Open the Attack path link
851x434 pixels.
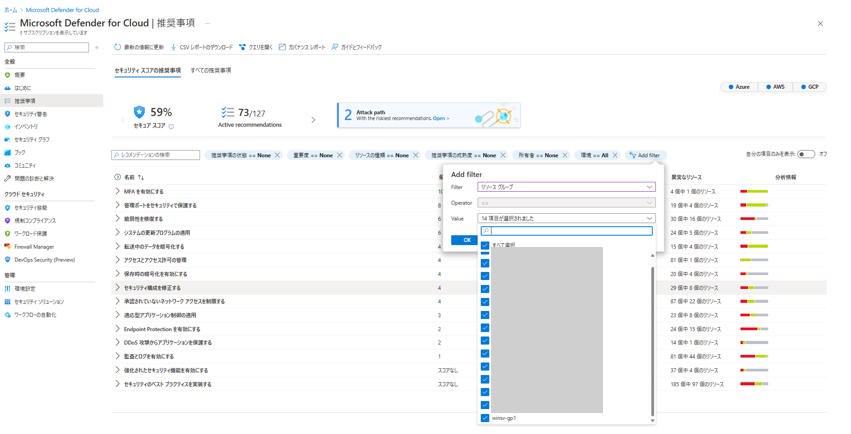[440, 118]
